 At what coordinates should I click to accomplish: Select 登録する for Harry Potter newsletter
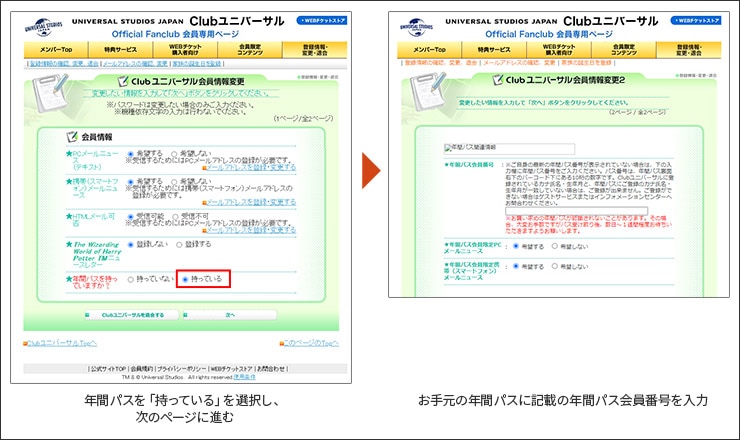click(179, 245)
